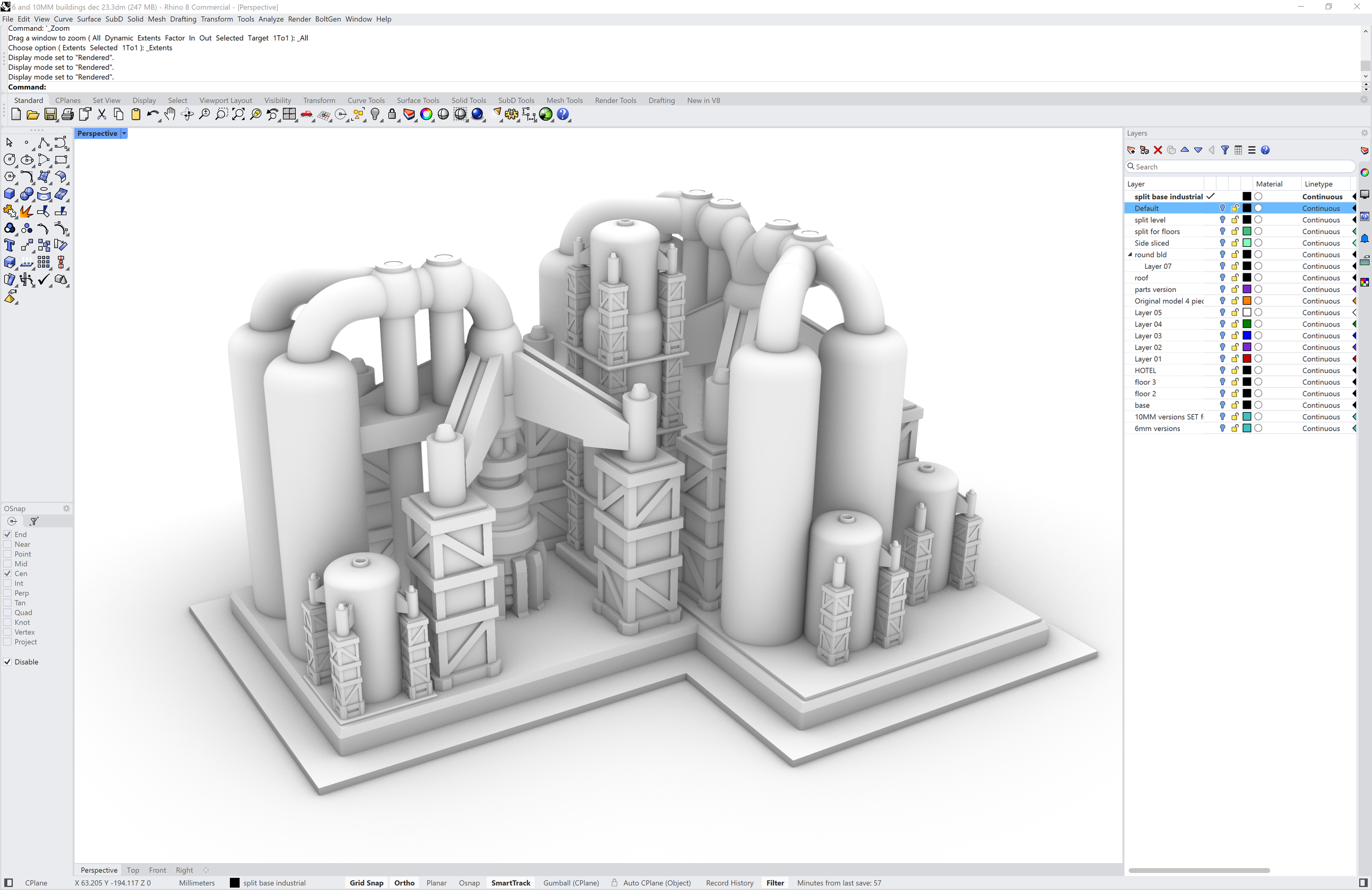1372x890 pixels.
Task: Toggle the Disable osnap checkbox
Action: tap(8, 662)
